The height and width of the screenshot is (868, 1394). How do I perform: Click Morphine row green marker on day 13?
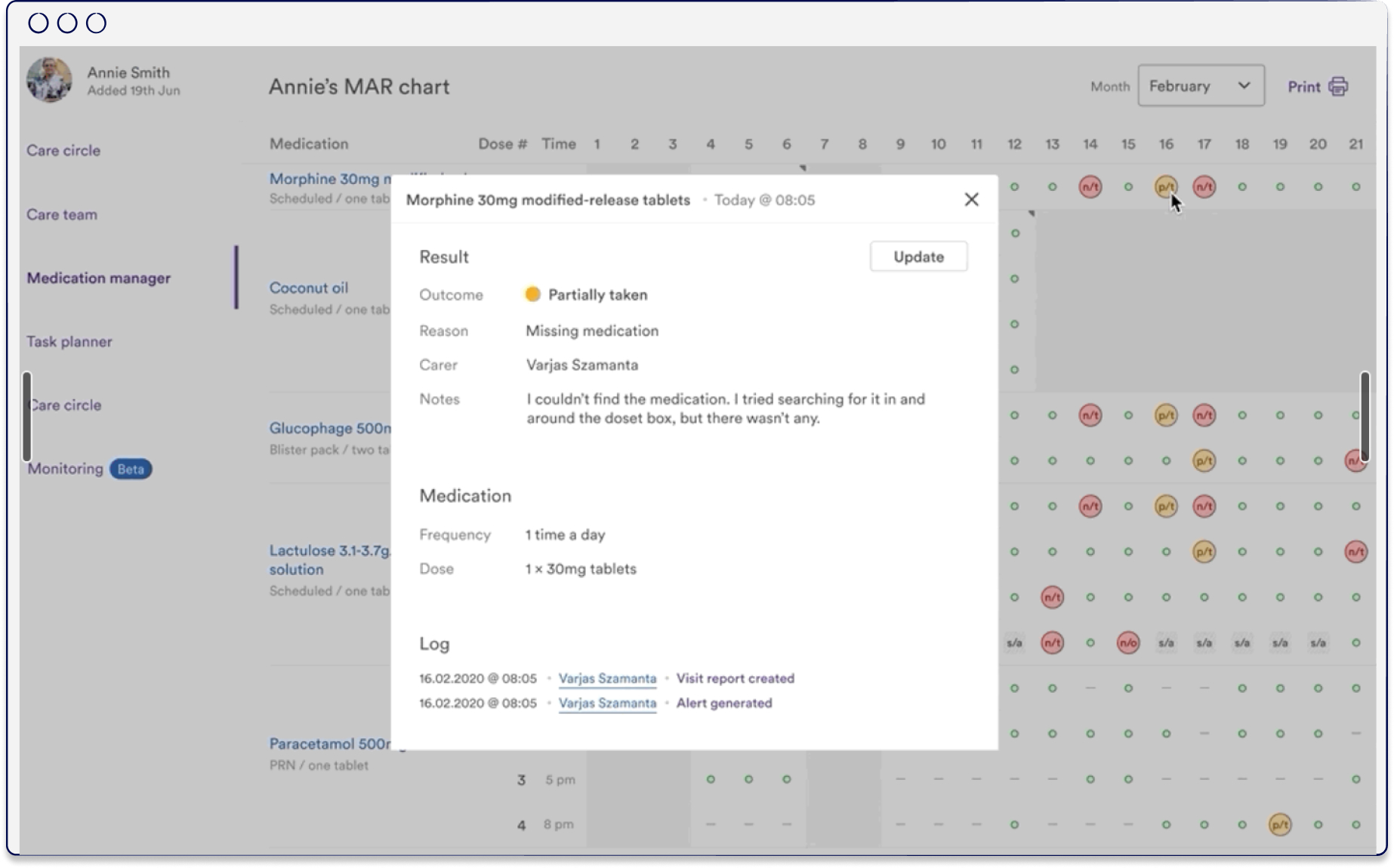pyautogui.click(x=1052, y=186)
